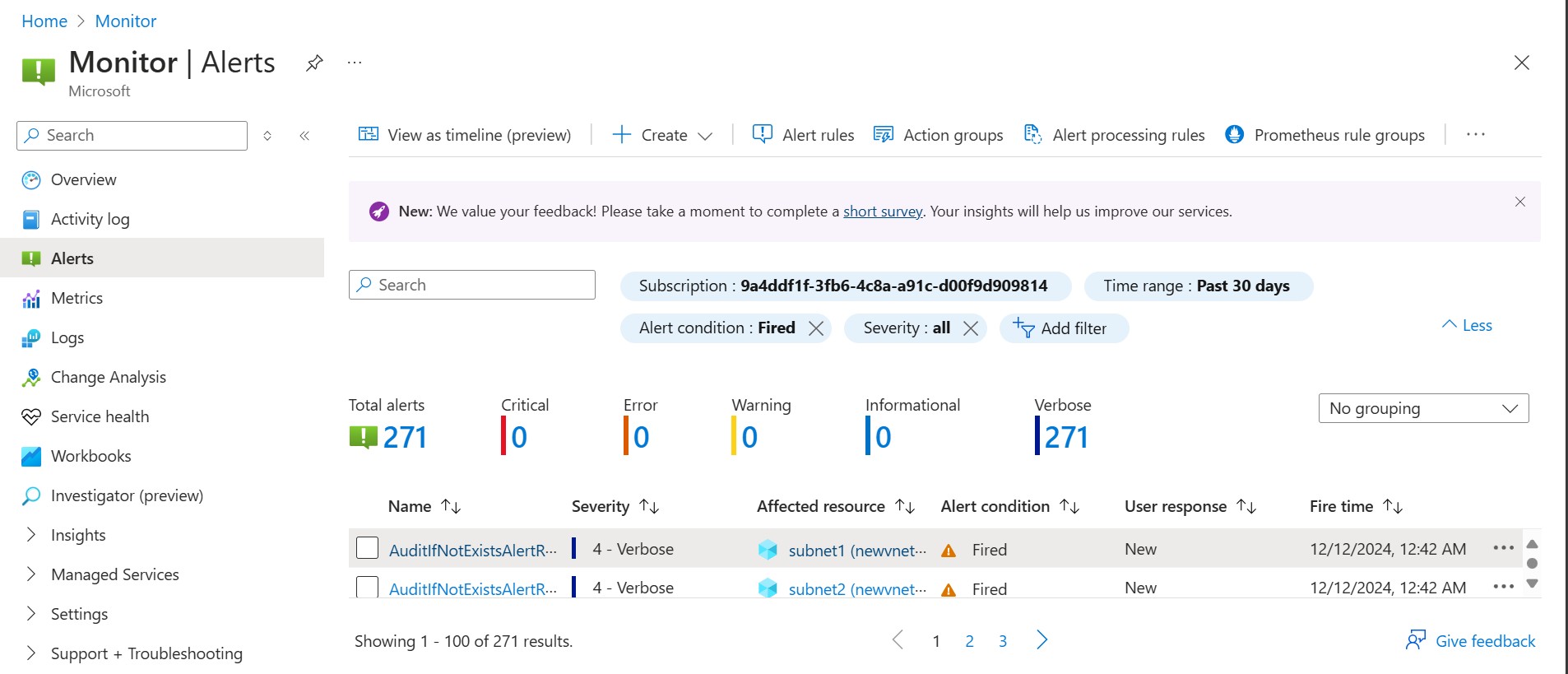The image size is (1568, 674).
Task: Click the alerts Search input field
Action: tap(472, 285)
